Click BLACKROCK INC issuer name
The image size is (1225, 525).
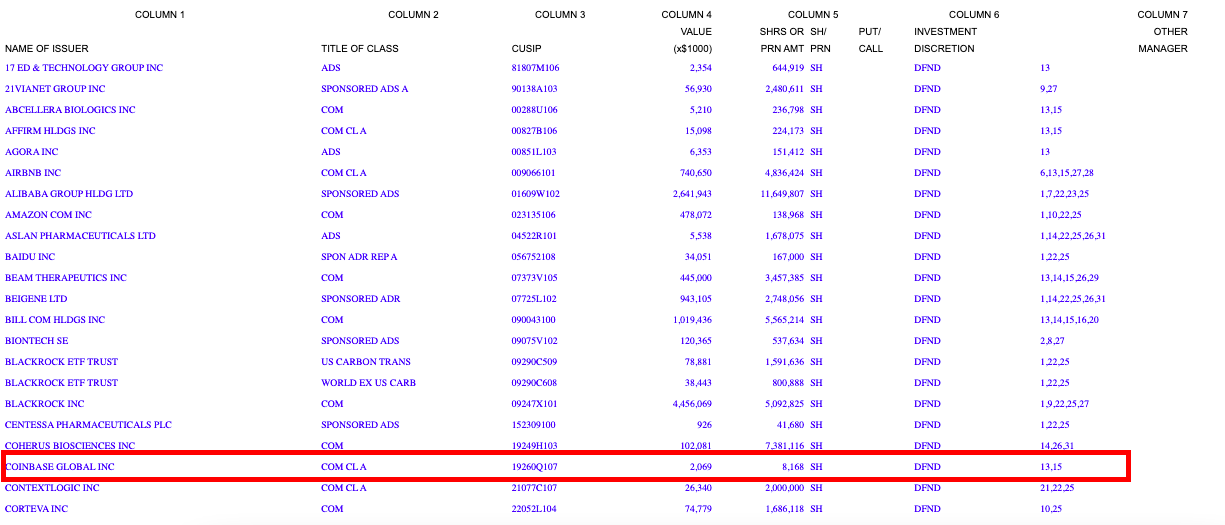coord(45,404)
